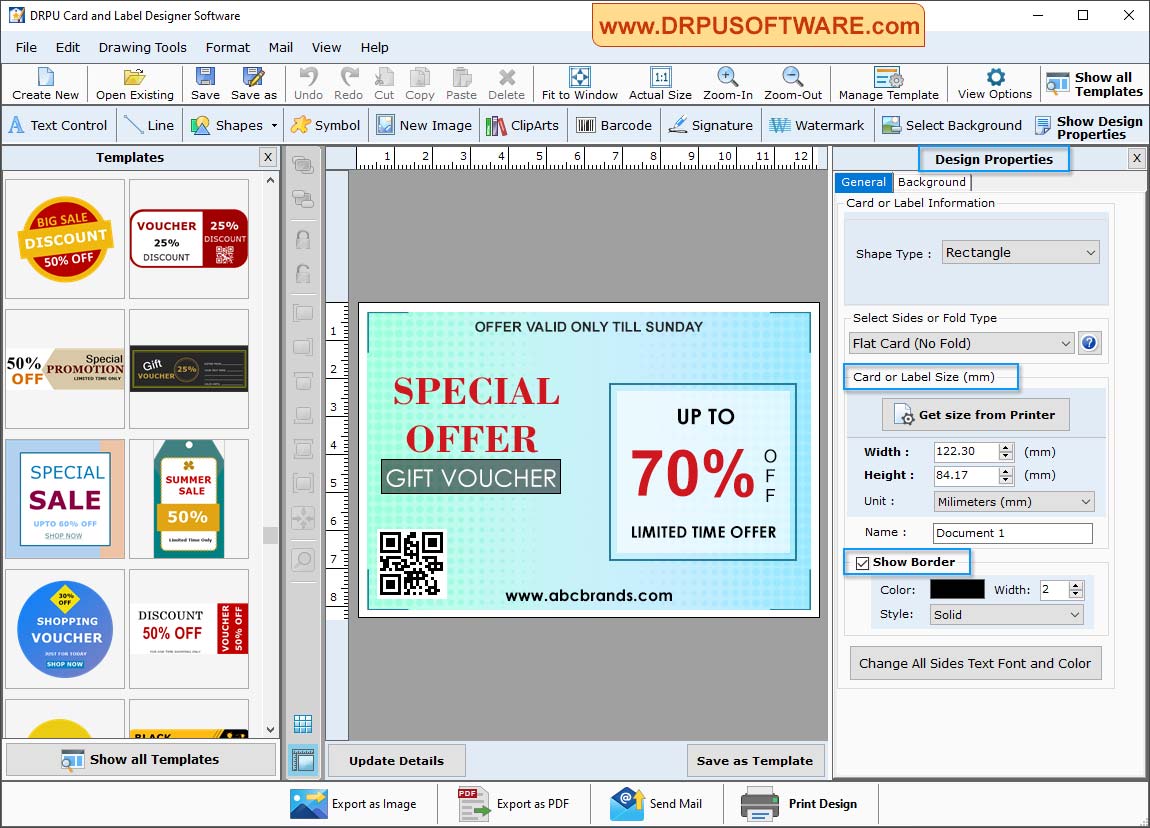Switch to the Background tab
The width and height of the screenshot is (1150, 828).
pyautogui.click(x=931, y=182)
